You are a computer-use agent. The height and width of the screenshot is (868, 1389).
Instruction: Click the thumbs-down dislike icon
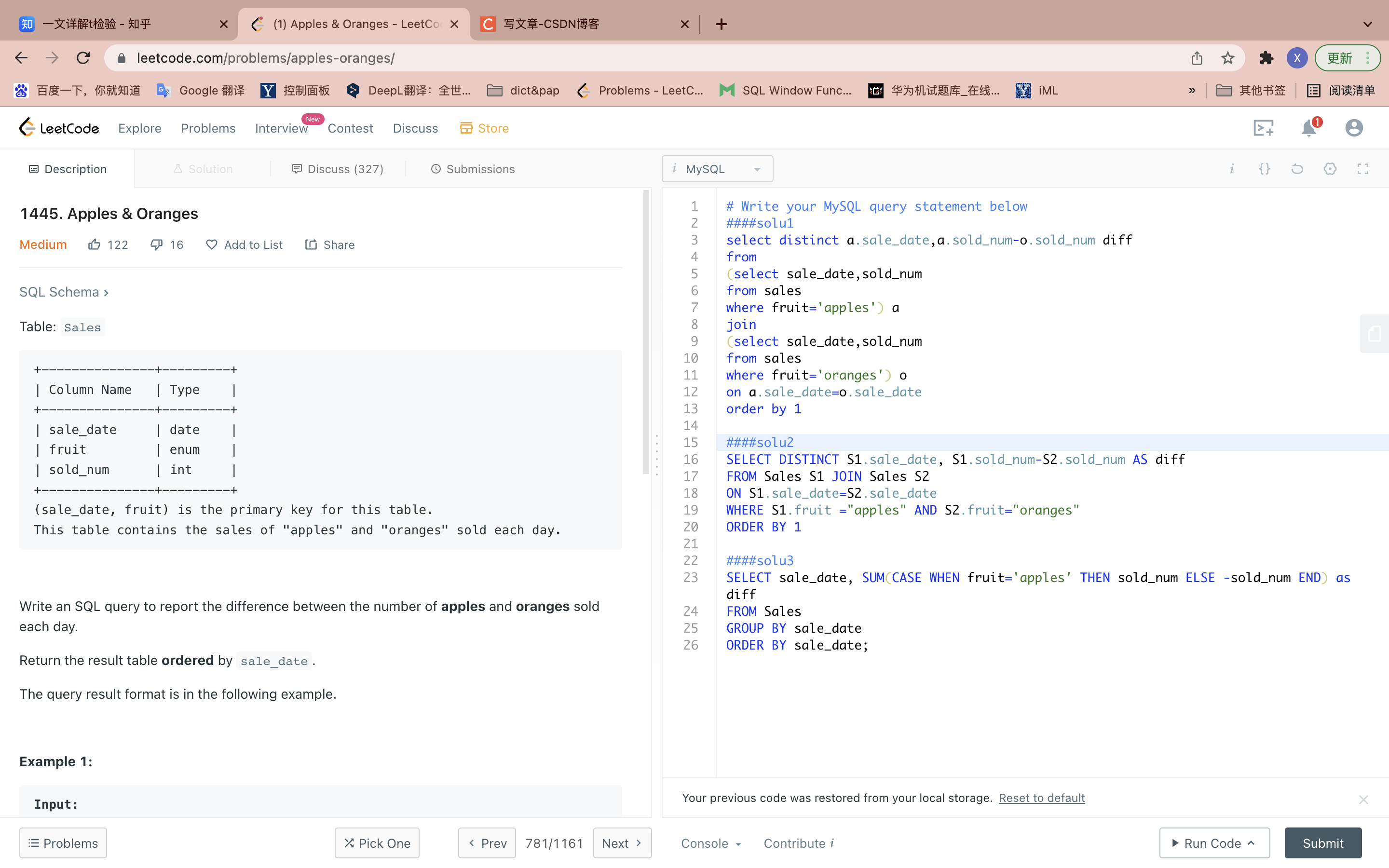(x=156, y=244)
